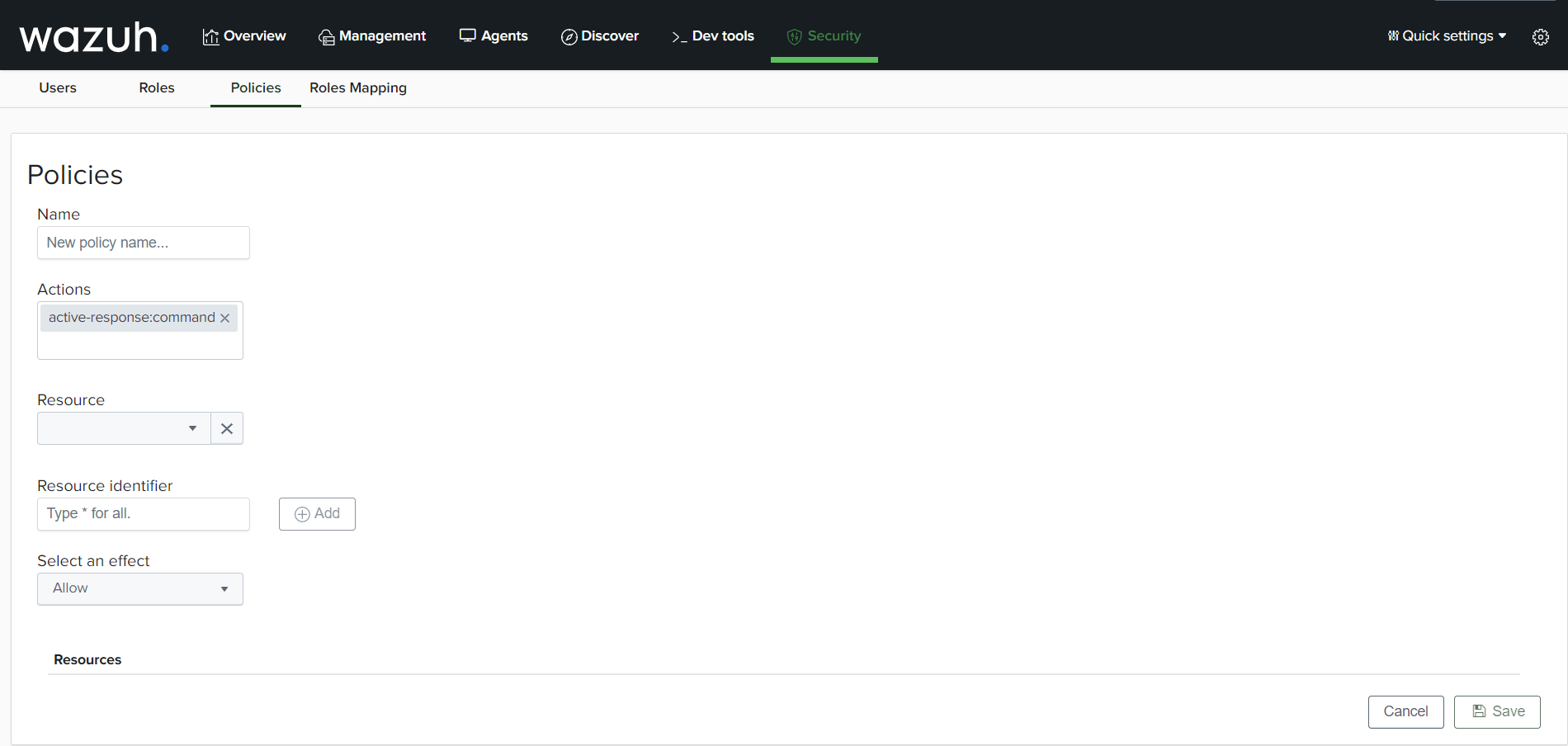Expand the Resource dropdown
This screenshot has height=746, width=1568.
click(x=124, y=428)
